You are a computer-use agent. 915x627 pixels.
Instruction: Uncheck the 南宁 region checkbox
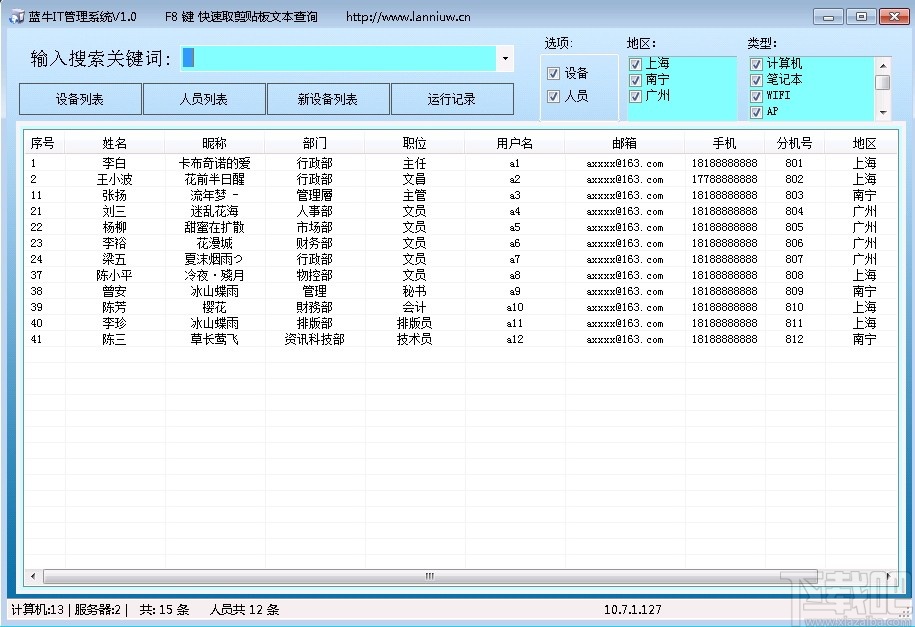[634, 80]
